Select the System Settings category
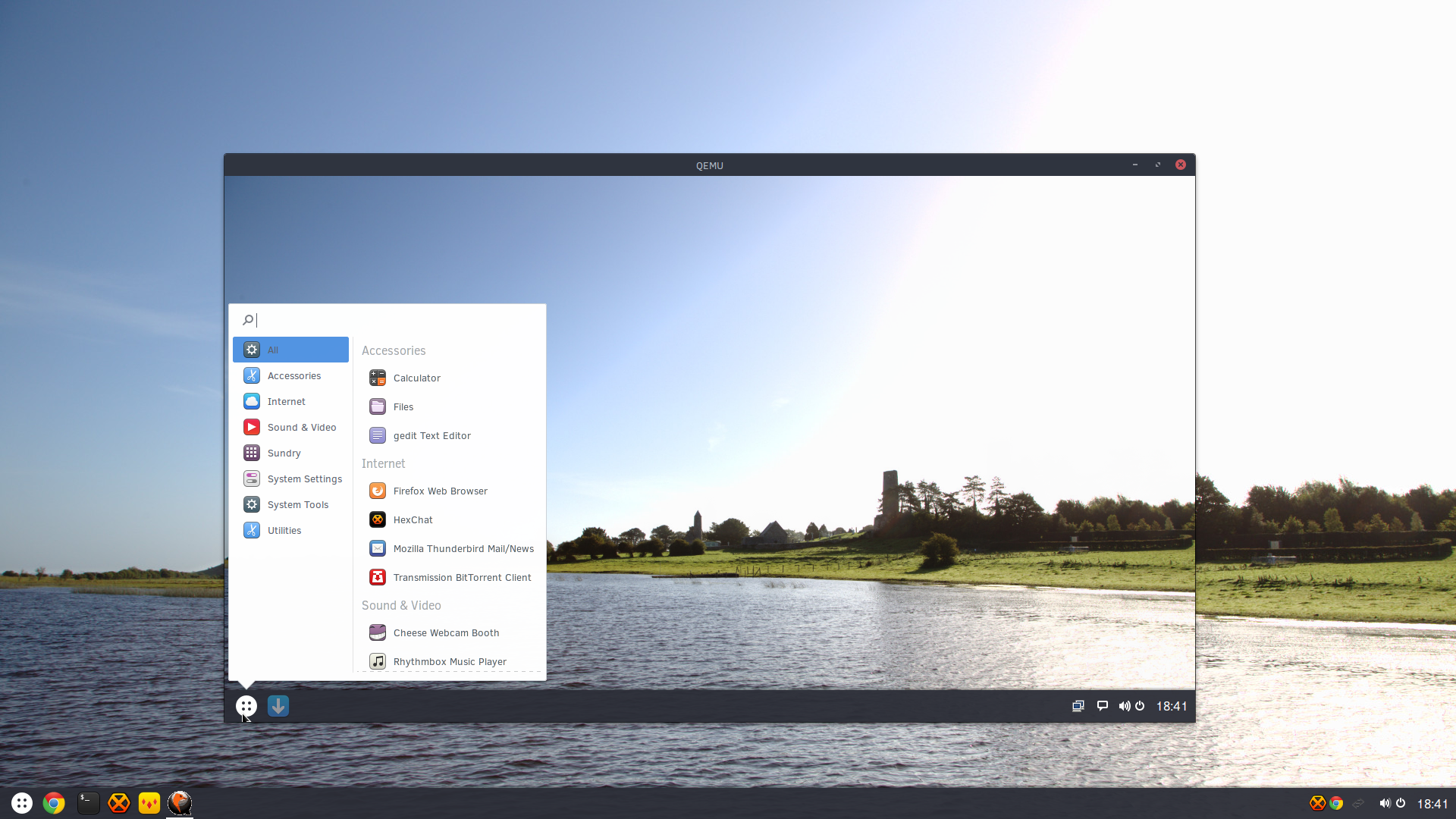Image resolution: width=1456 pixels, height=819 pixels. pos(290,479)
